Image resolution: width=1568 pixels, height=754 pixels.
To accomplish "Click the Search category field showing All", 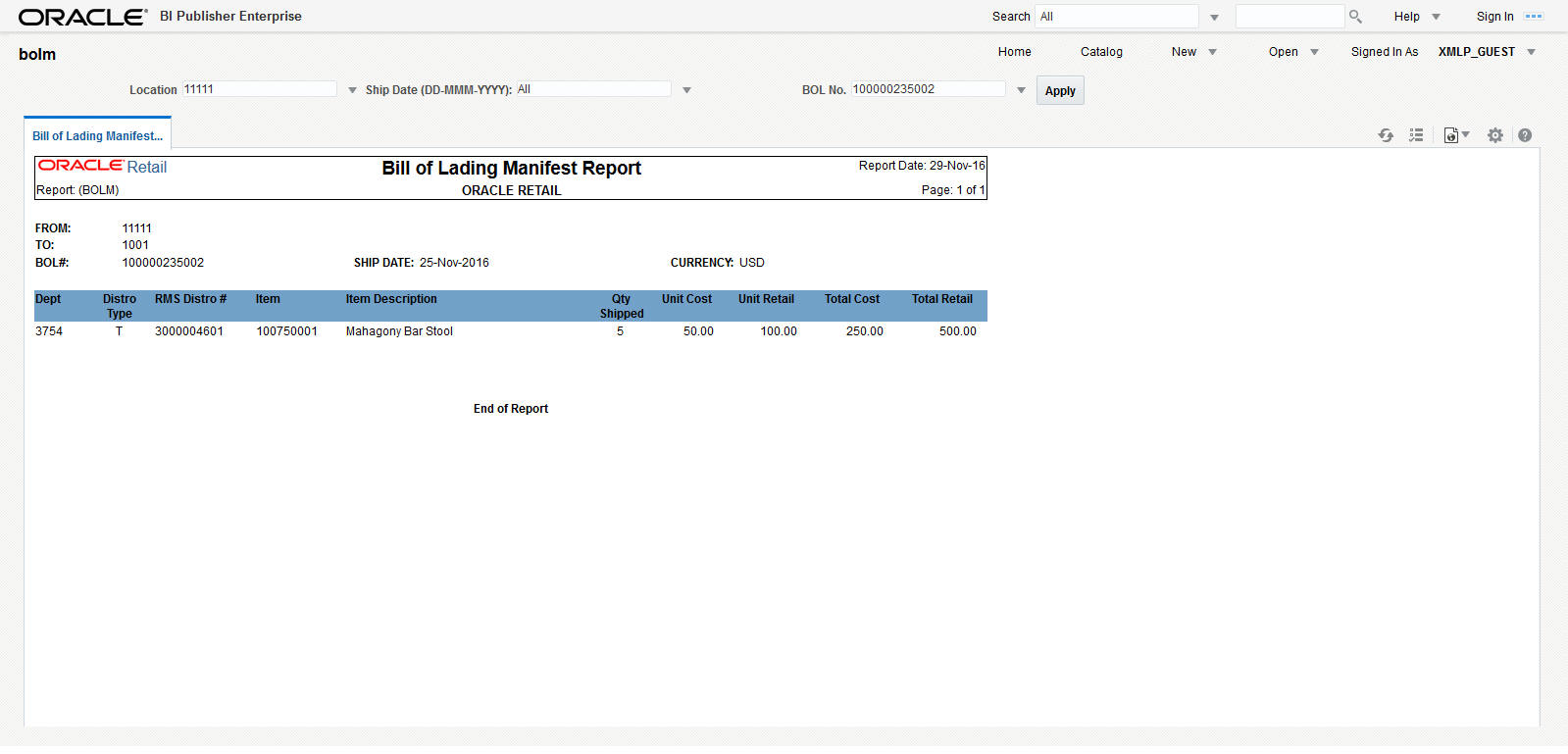I will coord(1117,17).
